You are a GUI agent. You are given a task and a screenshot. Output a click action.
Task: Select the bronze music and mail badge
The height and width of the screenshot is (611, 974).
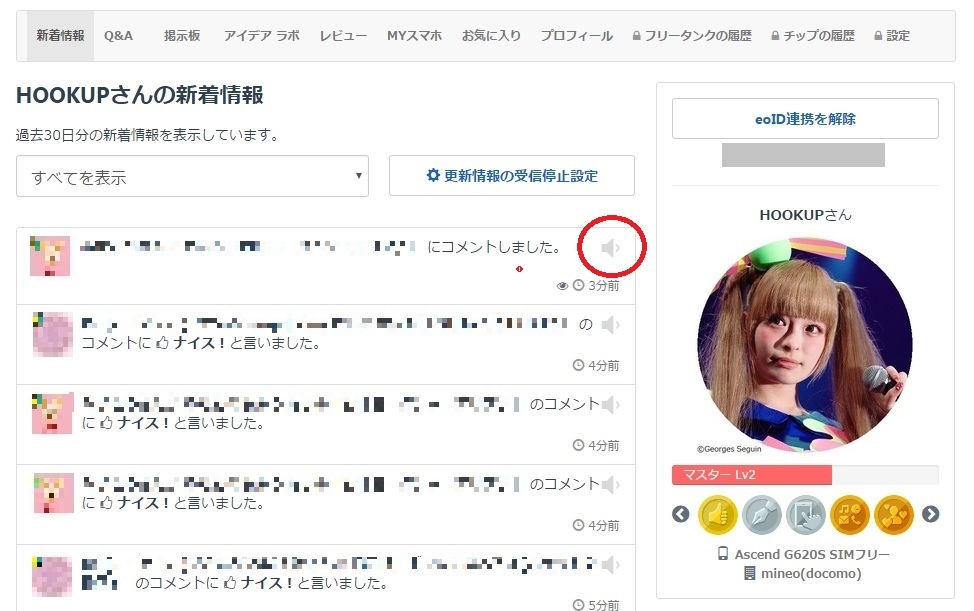pyautogui.click(x=849, y=515)
